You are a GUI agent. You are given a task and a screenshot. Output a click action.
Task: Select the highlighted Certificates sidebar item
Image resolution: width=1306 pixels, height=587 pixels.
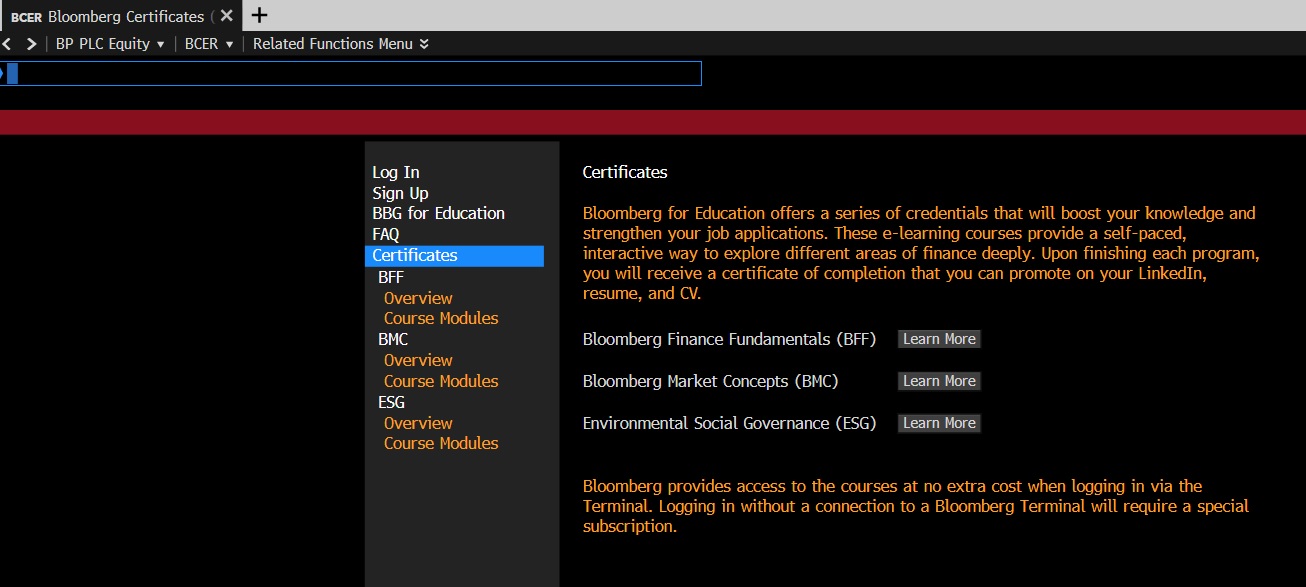point(415,255)
